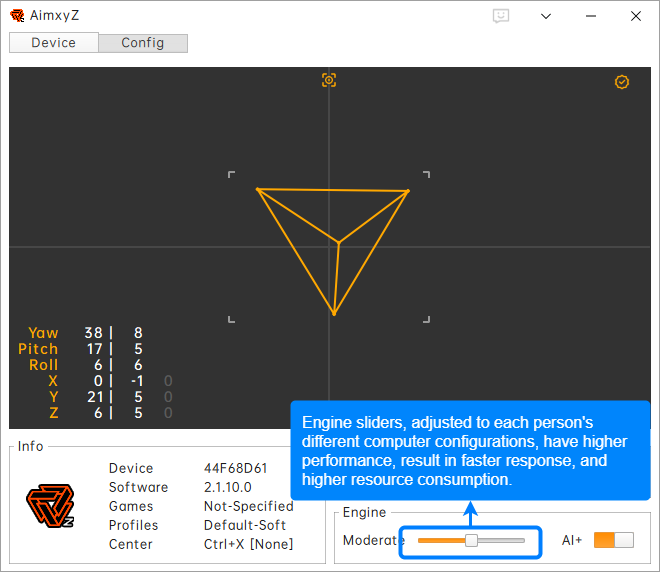Click the top-right tracking frame corner bracket
This screenshot has height=573, width=661.
tap(427, 175)
